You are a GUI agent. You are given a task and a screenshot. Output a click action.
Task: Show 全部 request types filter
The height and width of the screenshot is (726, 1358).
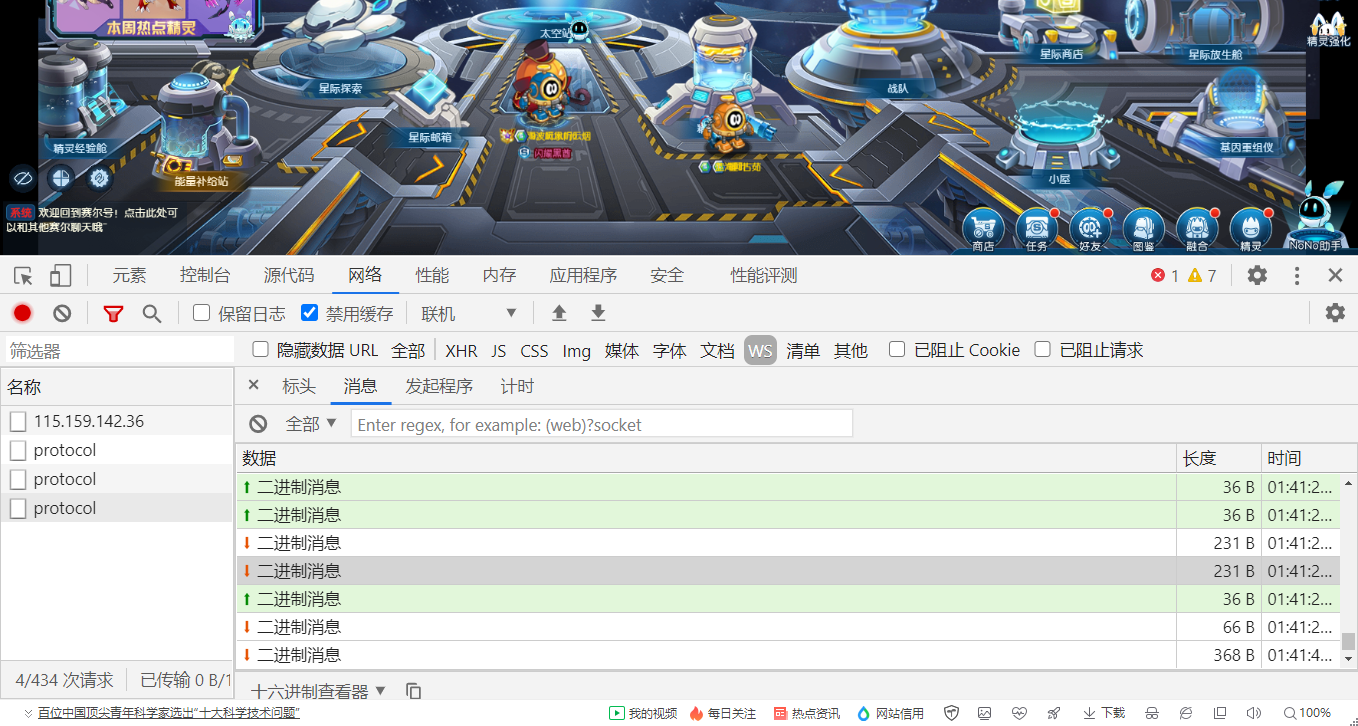coord(408,351)
